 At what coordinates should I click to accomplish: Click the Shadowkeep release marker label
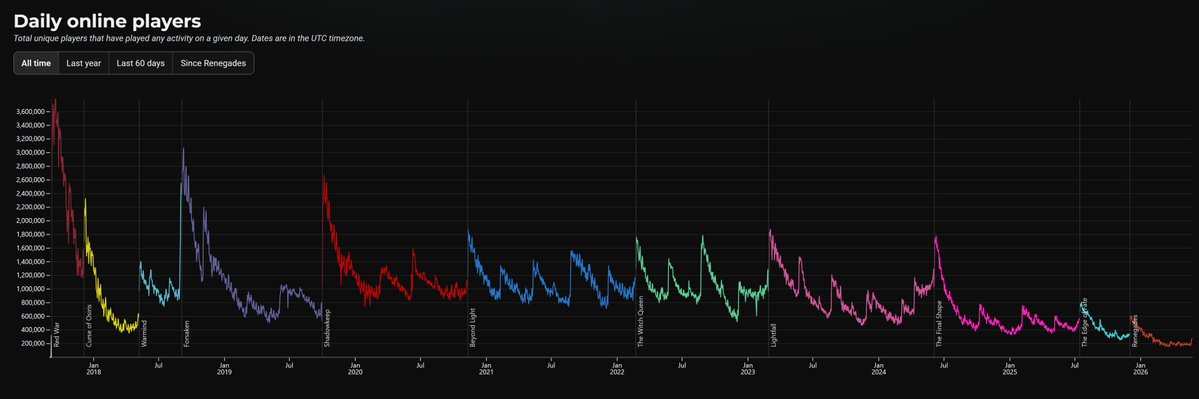point(327,329)
